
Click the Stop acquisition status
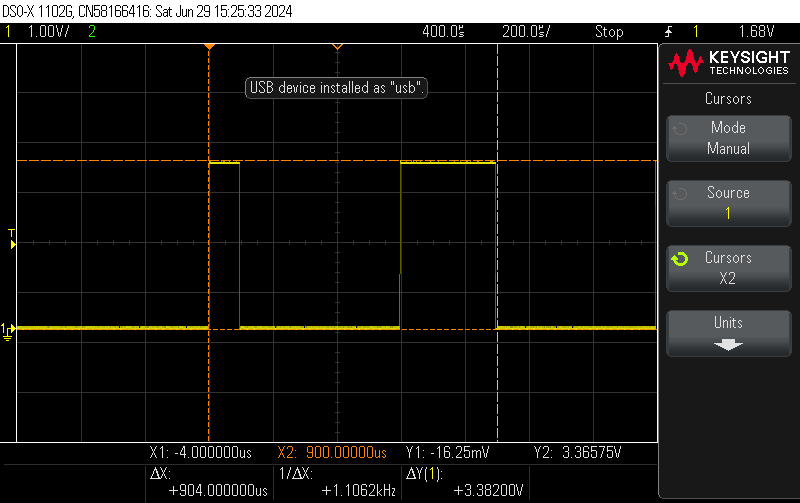coord(609,32)
